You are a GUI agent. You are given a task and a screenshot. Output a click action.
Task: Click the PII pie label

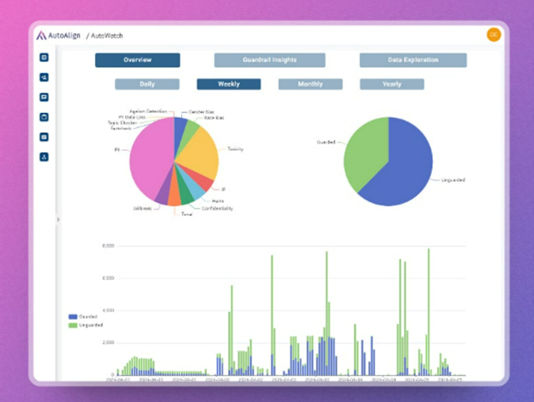pyautogui.click(x=117, y=150)
